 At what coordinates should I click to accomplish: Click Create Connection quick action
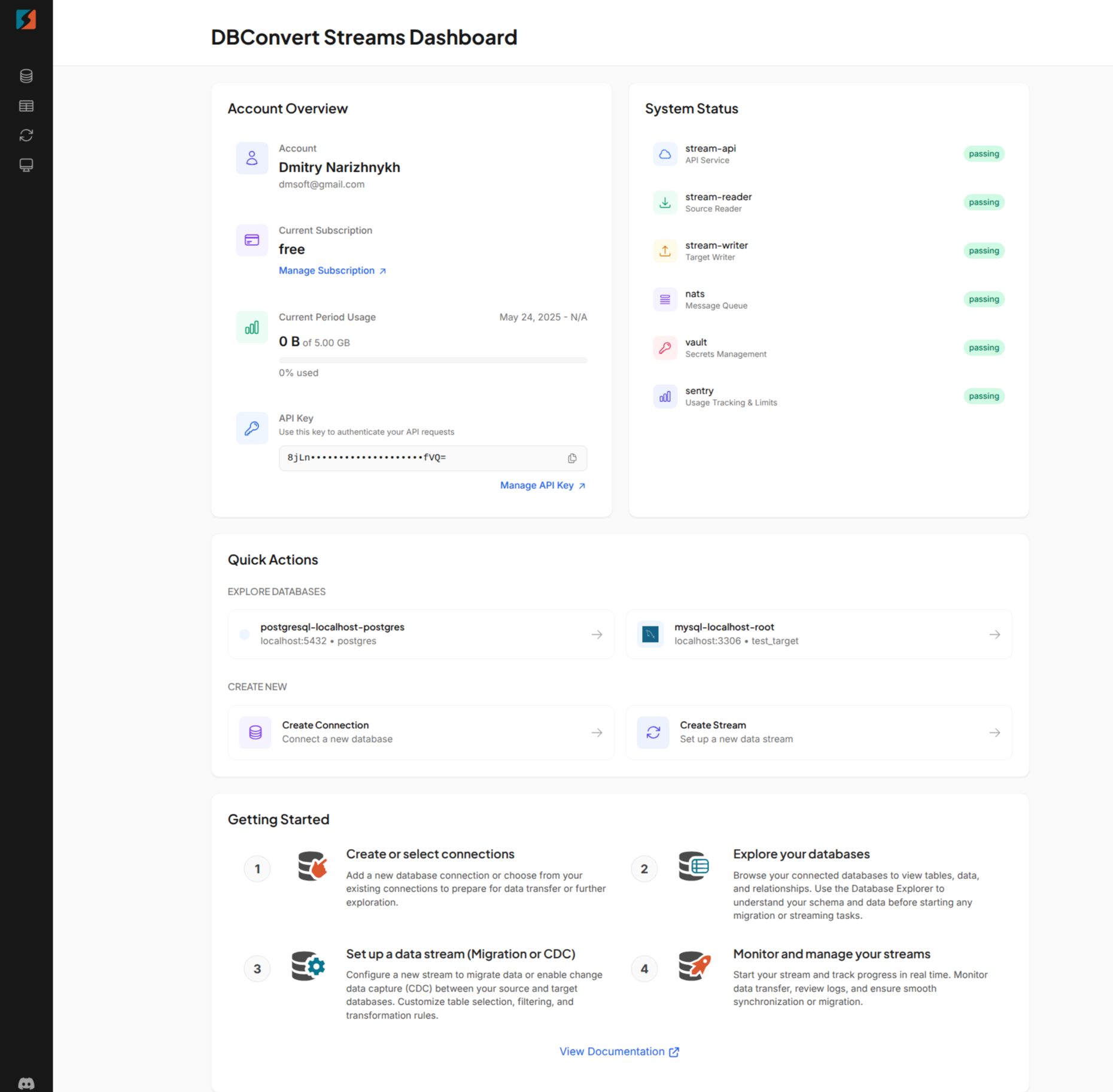point(420,732)
